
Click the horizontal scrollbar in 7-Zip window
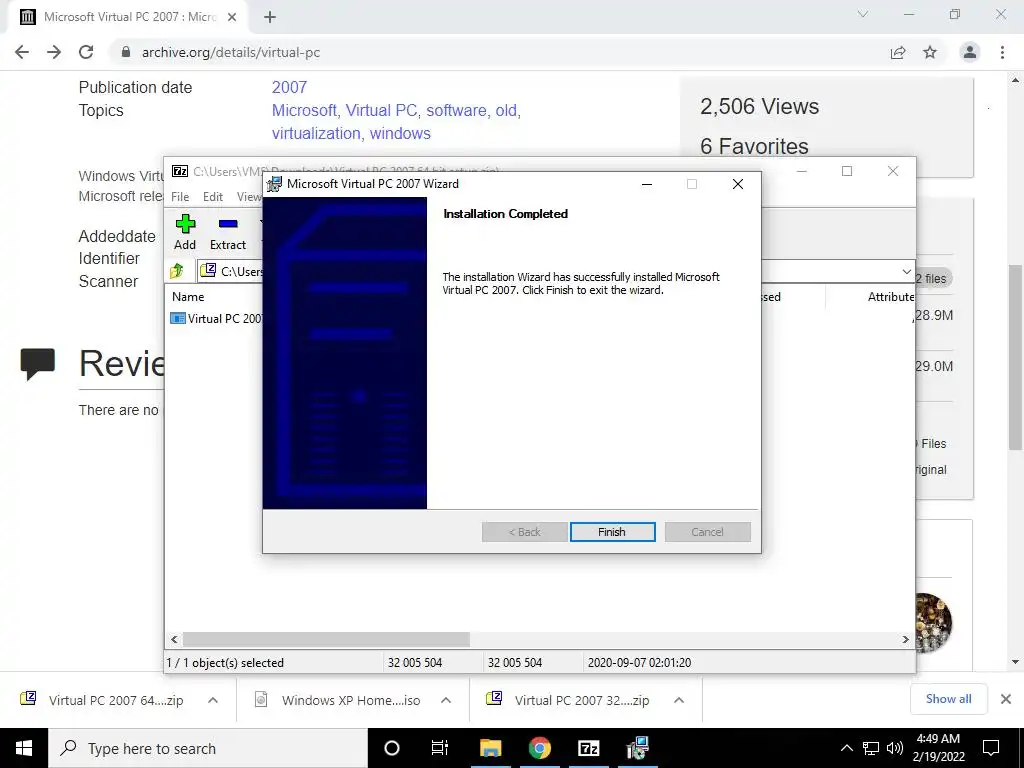tap(326, 639)
